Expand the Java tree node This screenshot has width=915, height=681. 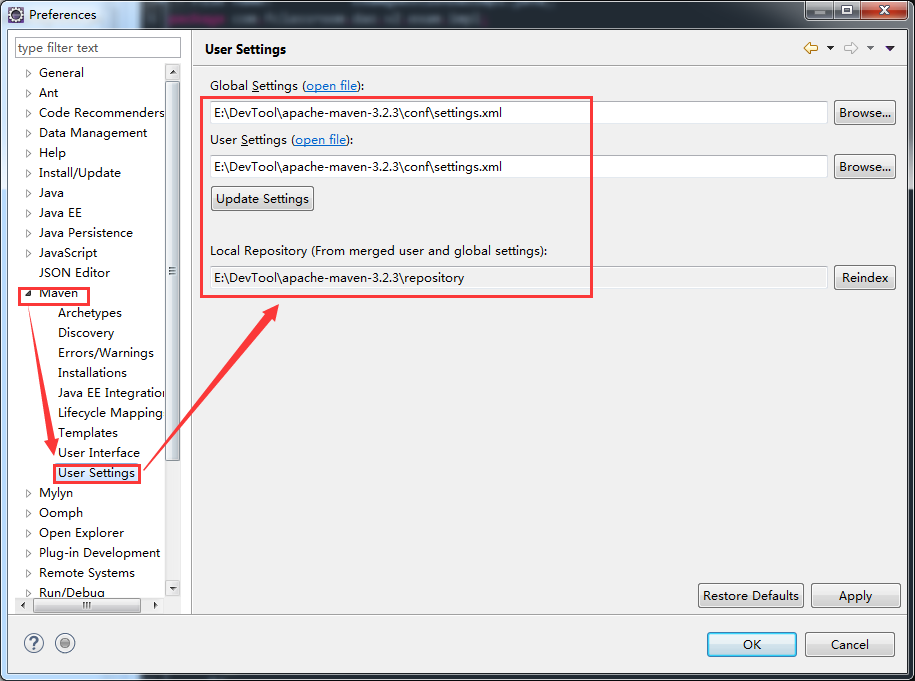point(28,193)
